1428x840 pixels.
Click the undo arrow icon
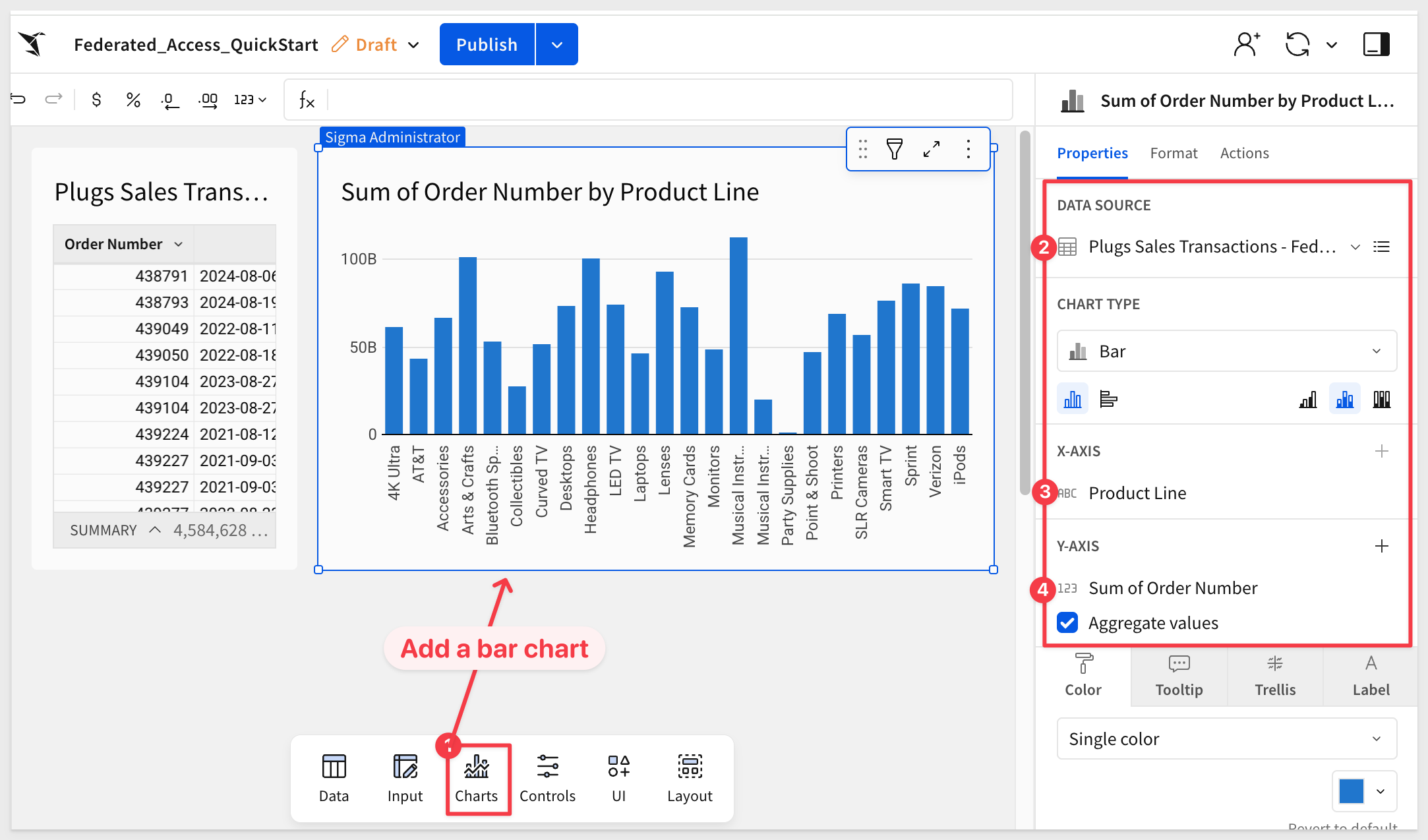(18, 100)
